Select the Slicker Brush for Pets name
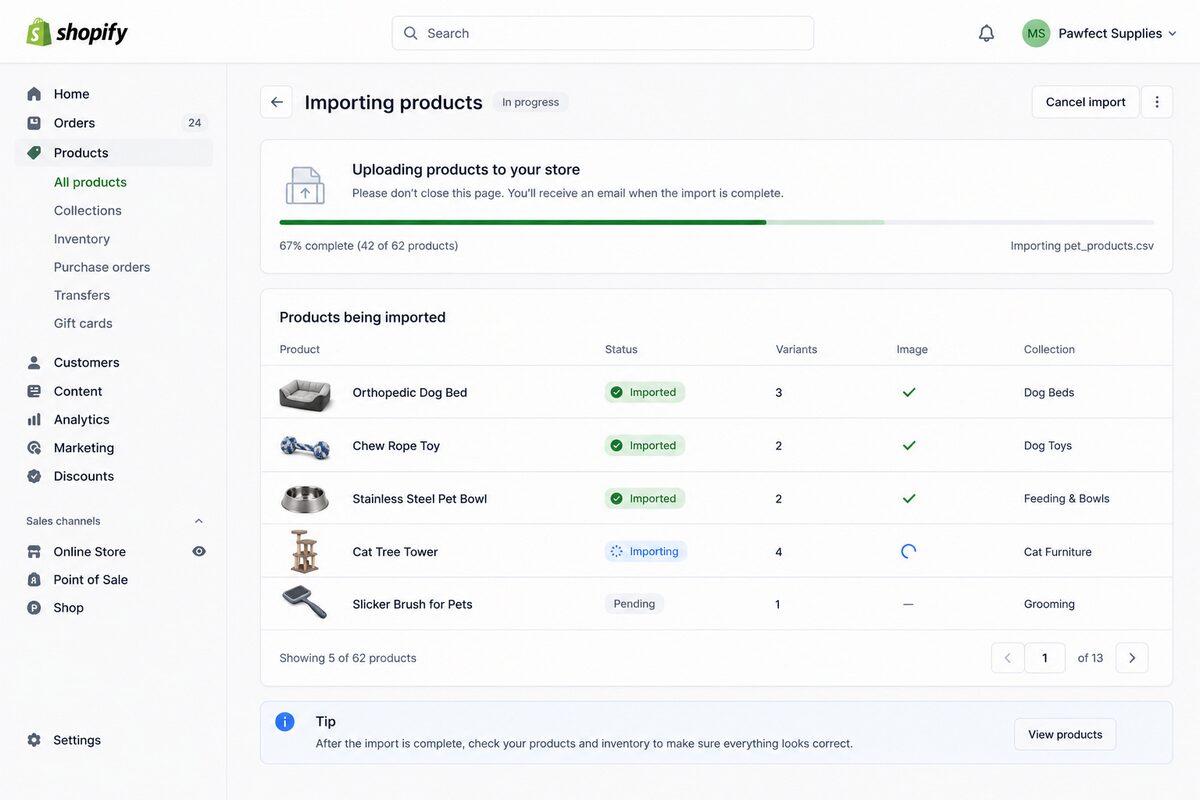 tap(412, 604)
